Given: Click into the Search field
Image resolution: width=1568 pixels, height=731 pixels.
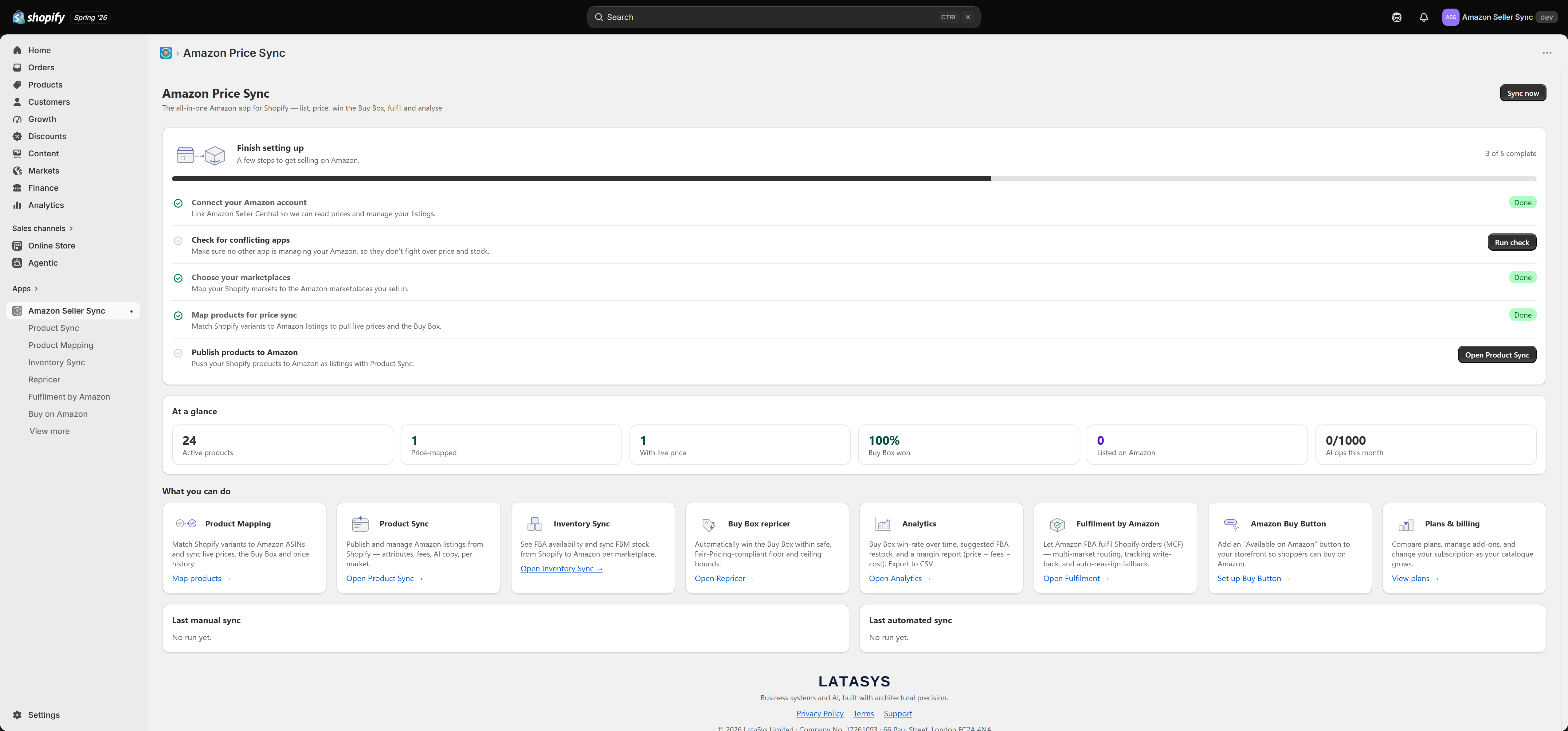Looking at the screenshot, I should (x=783, y=17).
